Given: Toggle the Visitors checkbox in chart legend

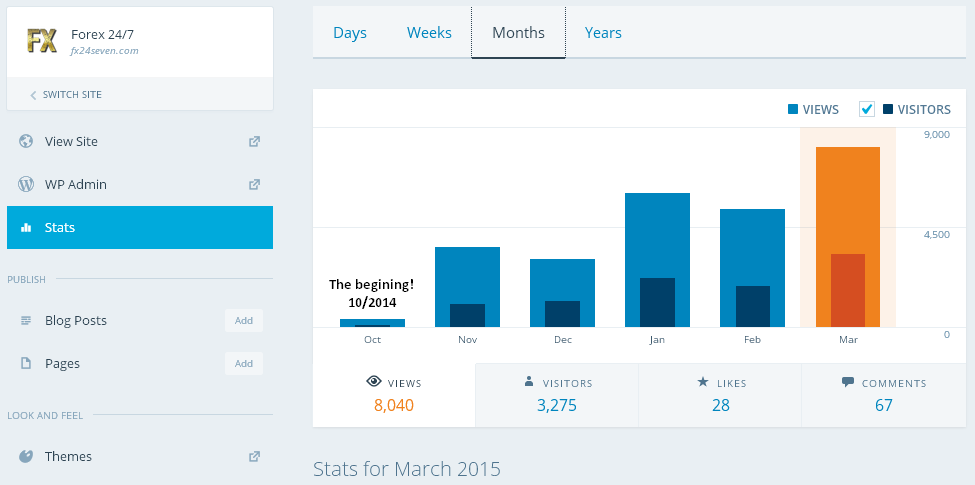Looking at the screenshot, I should tap(867, 109).
